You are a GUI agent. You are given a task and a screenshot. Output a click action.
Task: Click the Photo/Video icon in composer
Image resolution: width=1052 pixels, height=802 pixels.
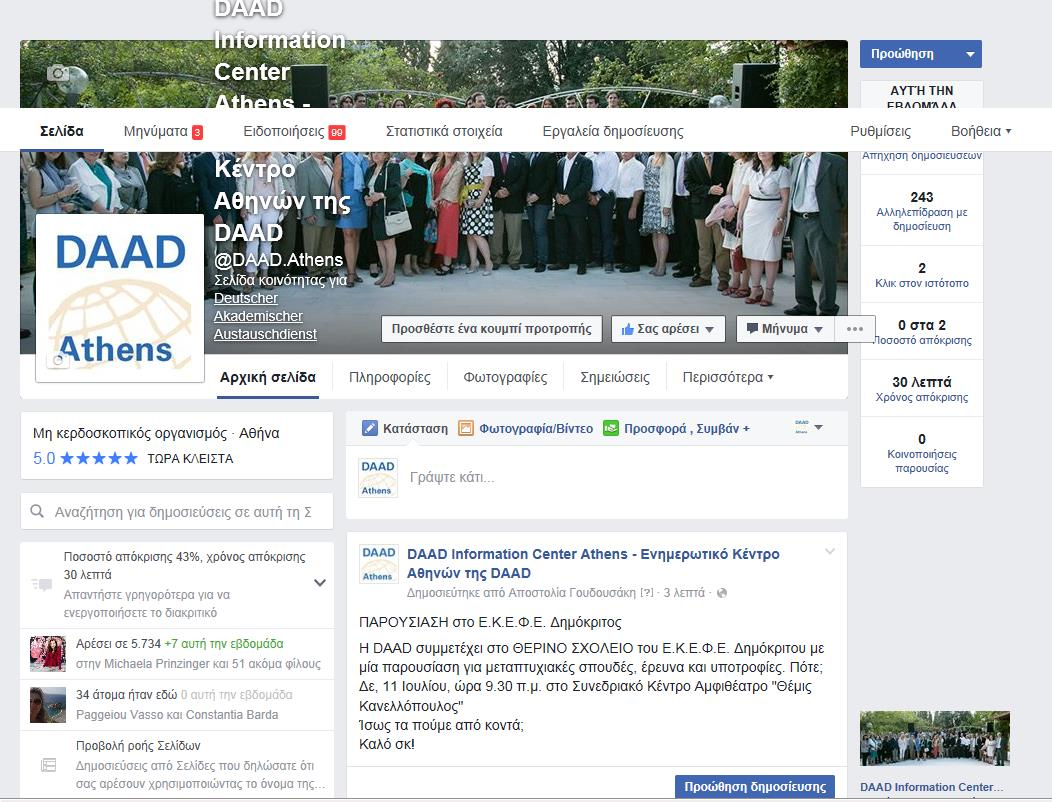tap(466, 428)
